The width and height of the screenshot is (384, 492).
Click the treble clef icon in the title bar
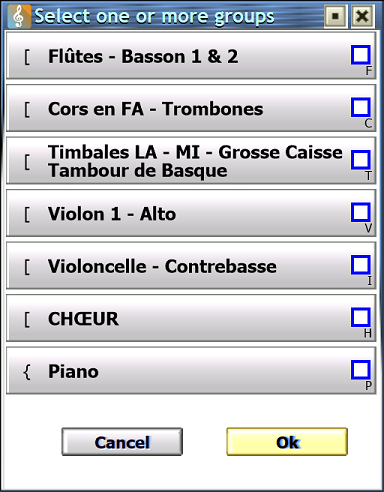pos(19,16)
